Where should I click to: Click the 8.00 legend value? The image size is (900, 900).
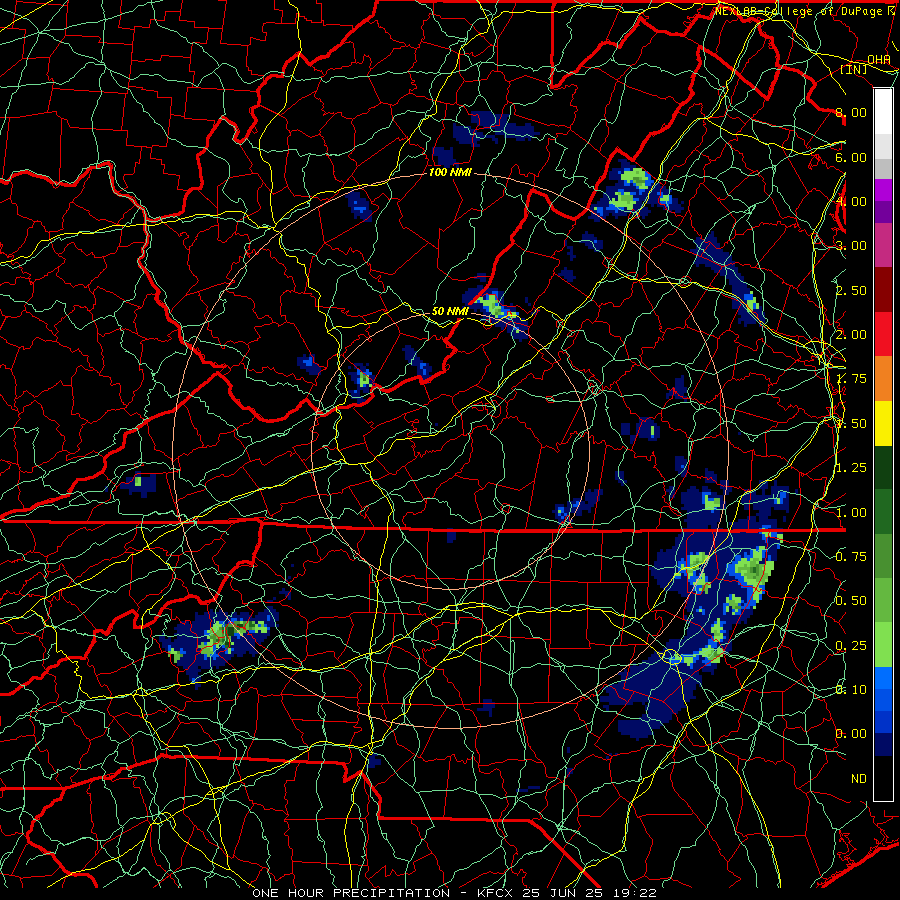click(851, 112)
